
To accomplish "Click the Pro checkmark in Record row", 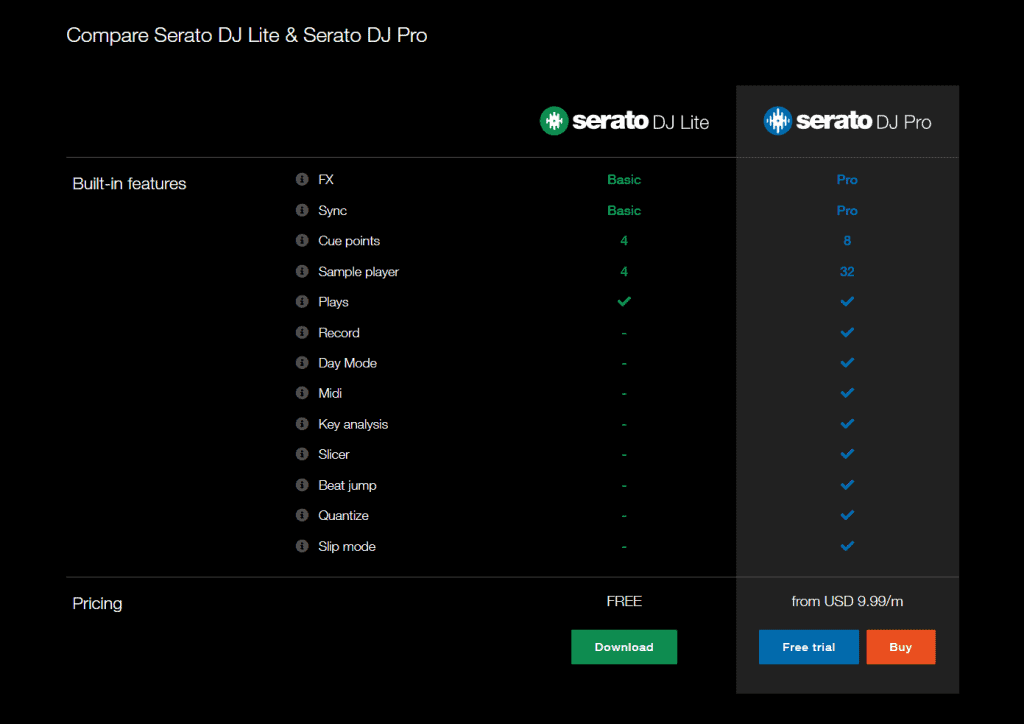I will pyautogui.click(x=847, y=332).
